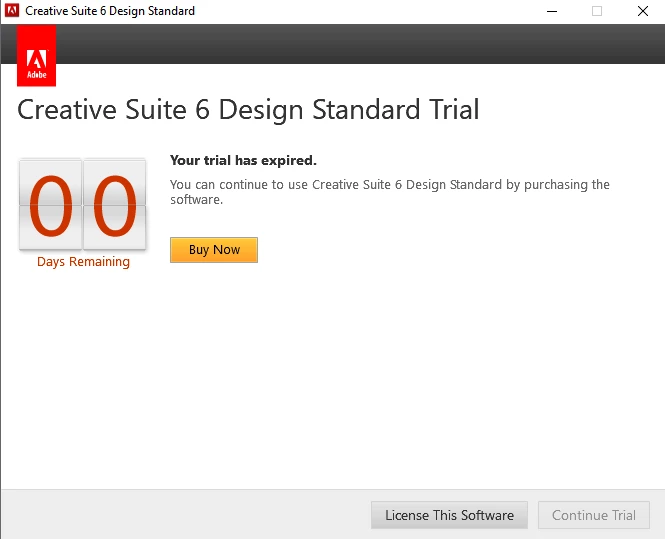Click 'Creative Suite 6 Design Standard Trial' heading
This screenshot has width=665, height=539.
coord(249,110)
